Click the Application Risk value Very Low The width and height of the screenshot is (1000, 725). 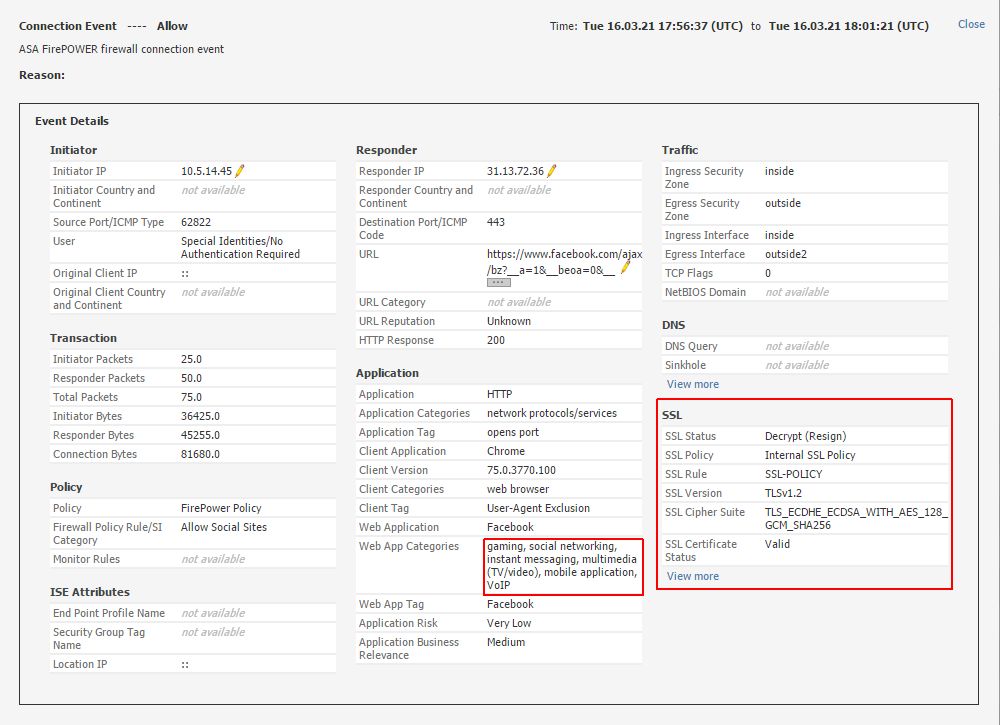509,623
